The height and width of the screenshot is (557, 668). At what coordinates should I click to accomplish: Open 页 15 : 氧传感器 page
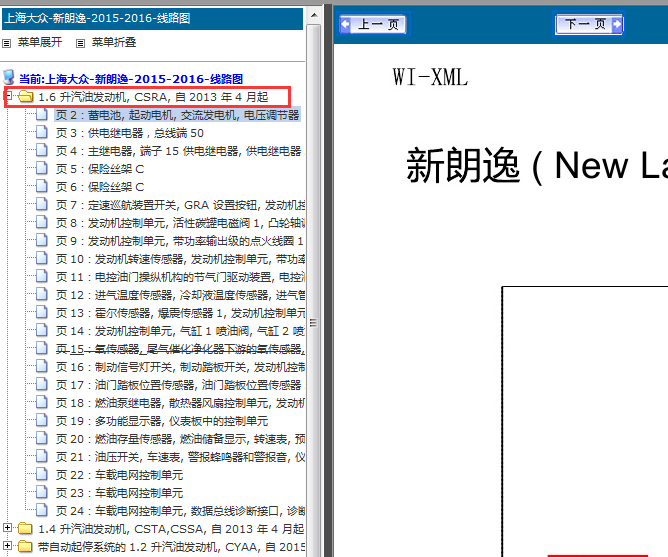click(x=179, y=349)
